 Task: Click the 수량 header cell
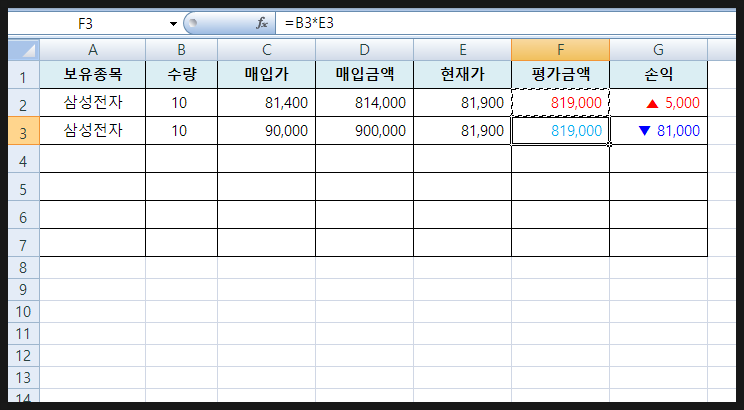click(x=181, y=75)
